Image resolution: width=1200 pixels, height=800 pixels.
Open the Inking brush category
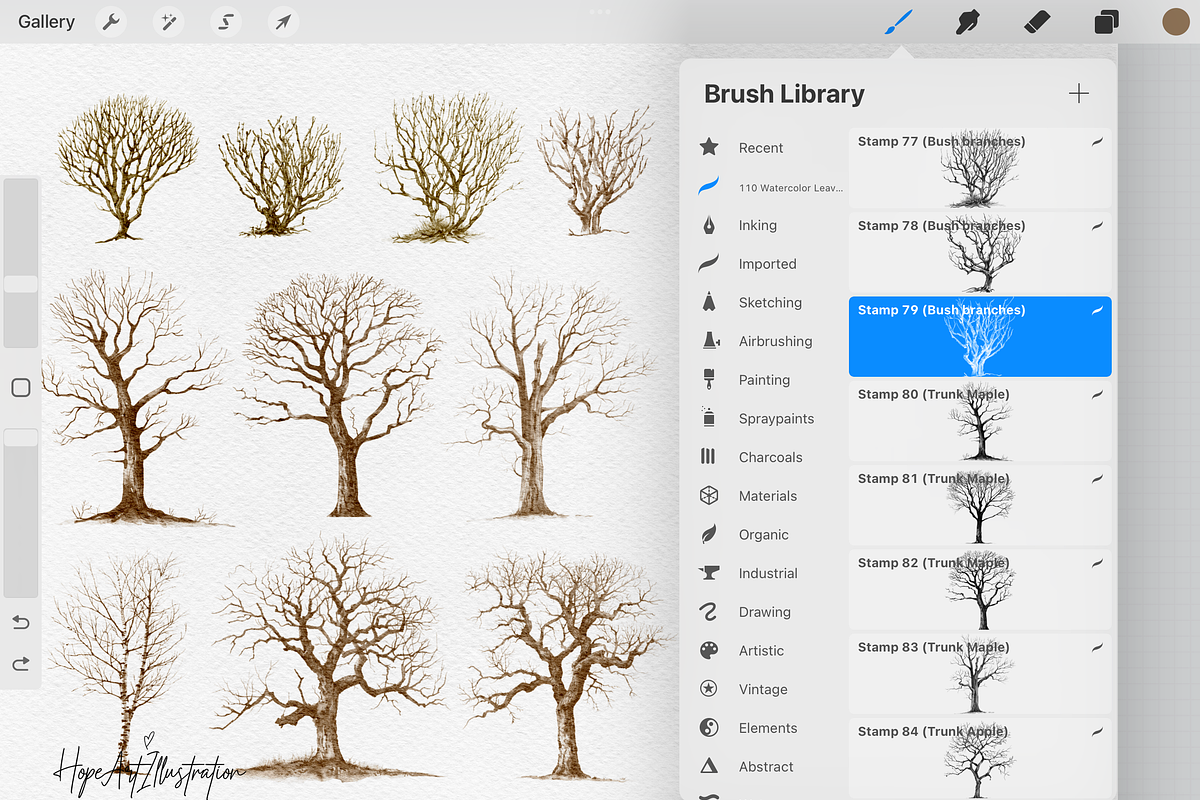pyautogui.click(x=756, y=225)
